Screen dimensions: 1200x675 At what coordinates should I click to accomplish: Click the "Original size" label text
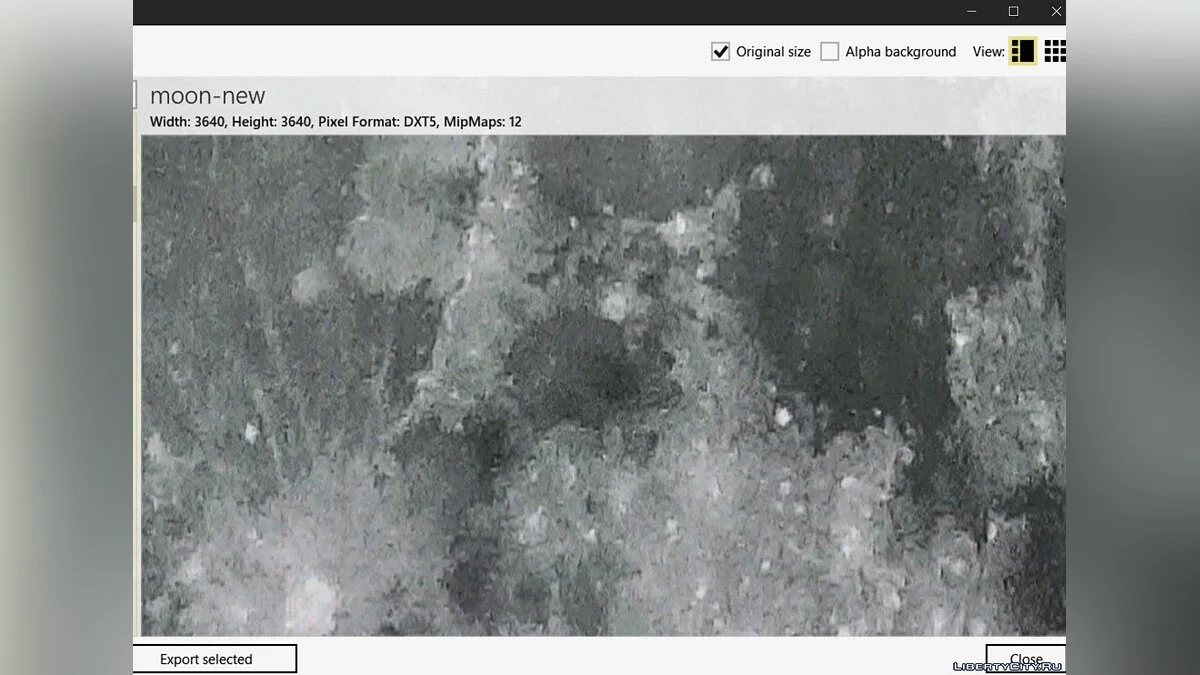point(773,52)
